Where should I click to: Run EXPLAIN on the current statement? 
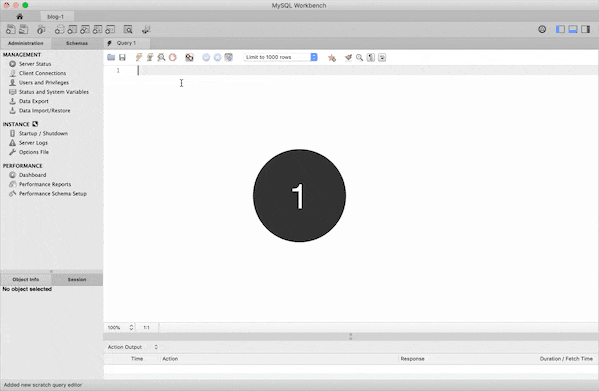(161, 57)
